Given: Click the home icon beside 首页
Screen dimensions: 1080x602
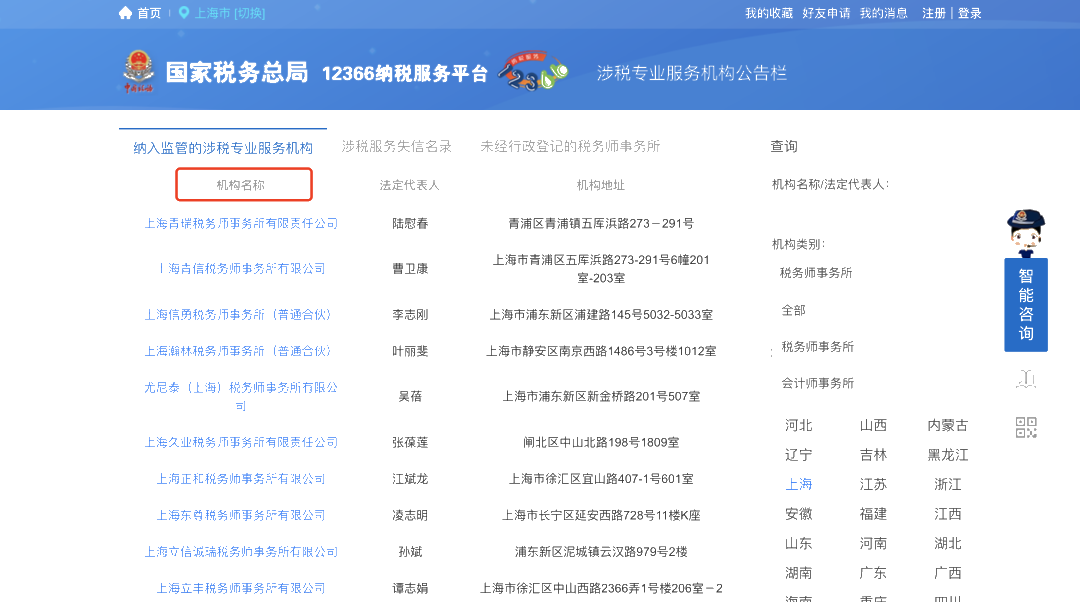Looking at the screenshot, I should (125, 14).
